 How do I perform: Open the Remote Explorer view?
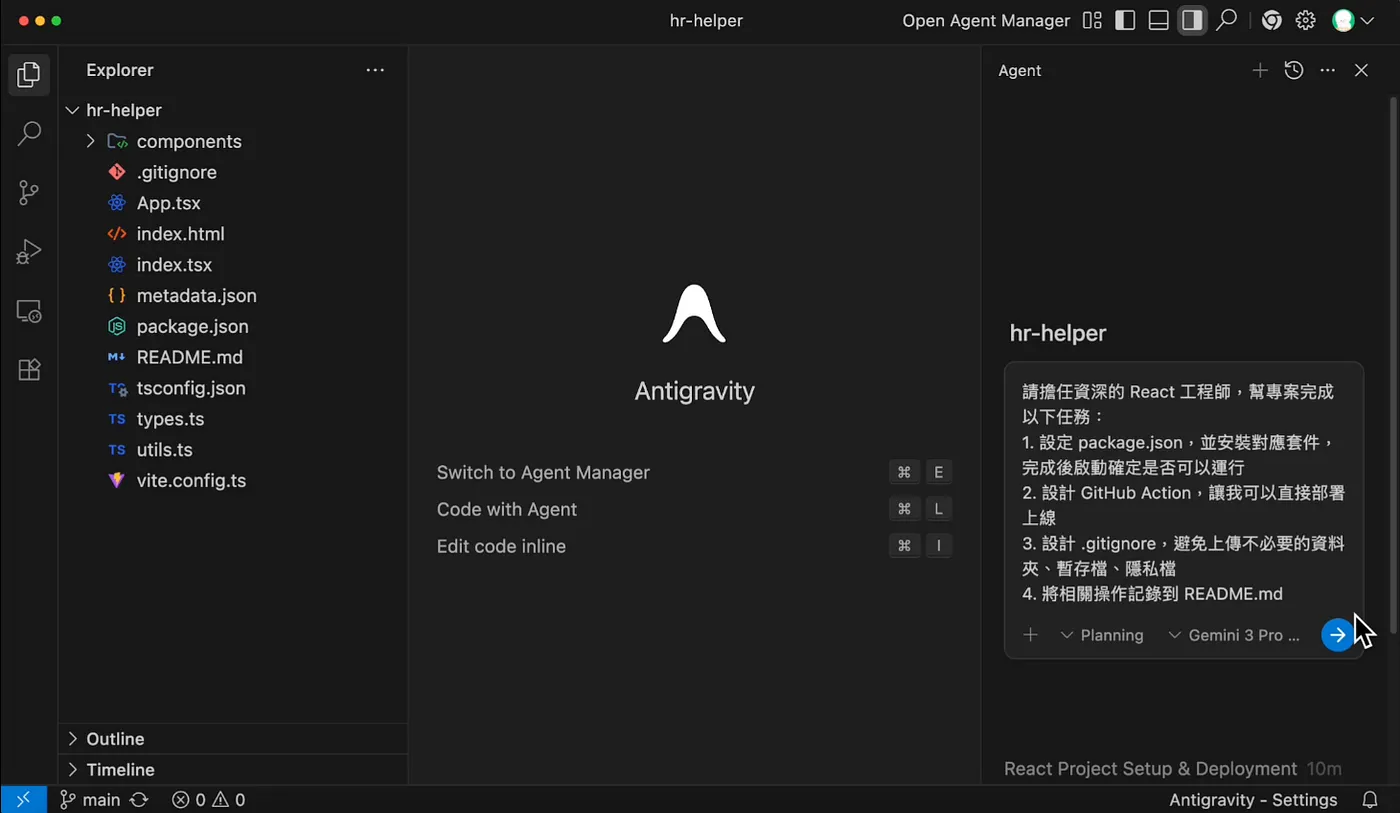tap(29, 312)
